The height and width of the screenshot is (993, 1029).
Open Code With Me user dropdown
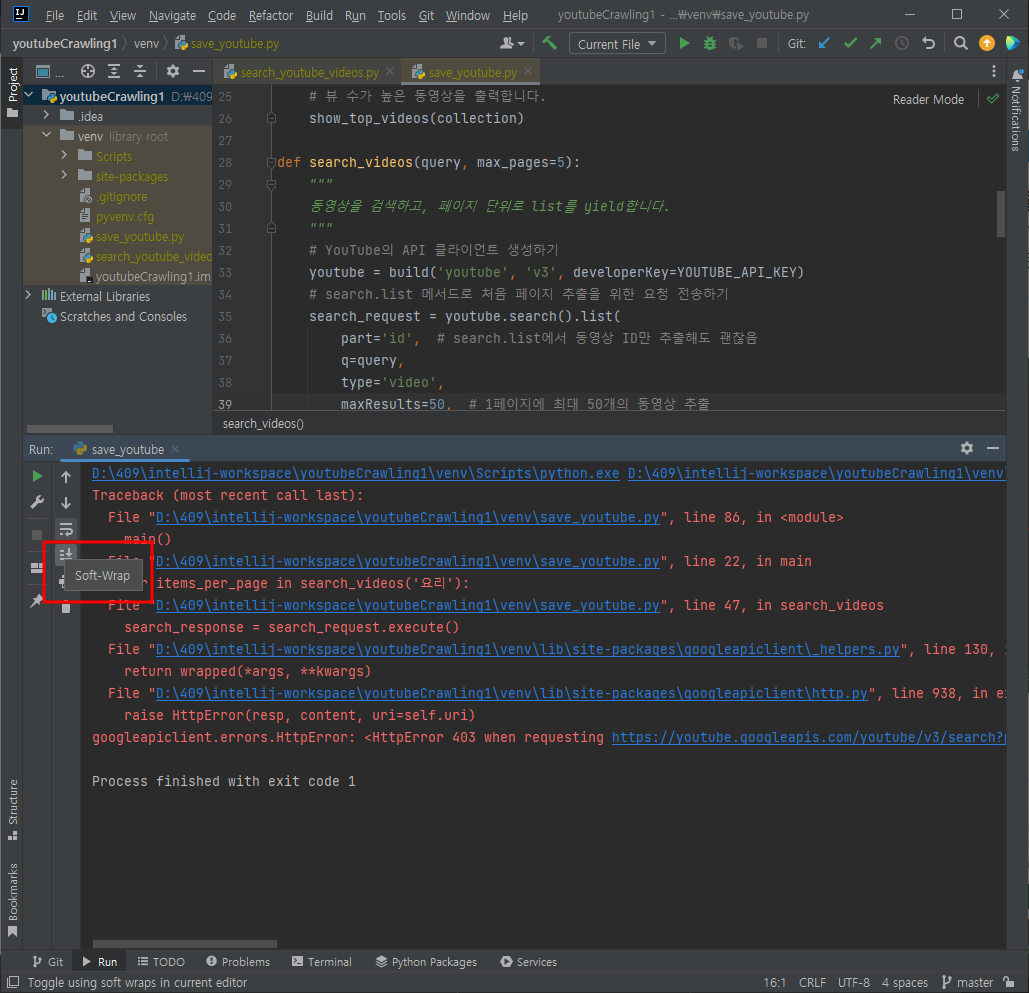coord(512,43)
